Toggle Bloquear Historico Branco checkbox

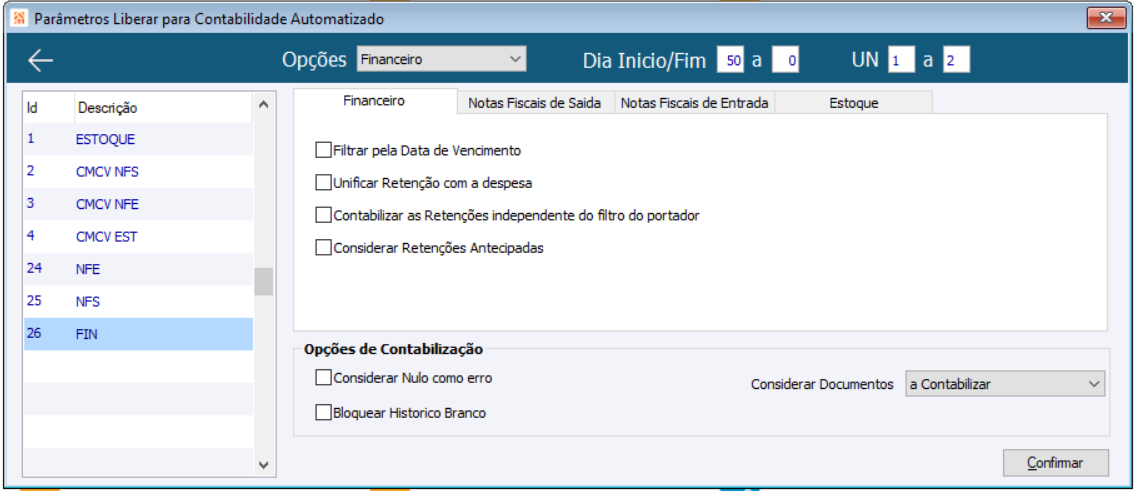coord(323,412)
